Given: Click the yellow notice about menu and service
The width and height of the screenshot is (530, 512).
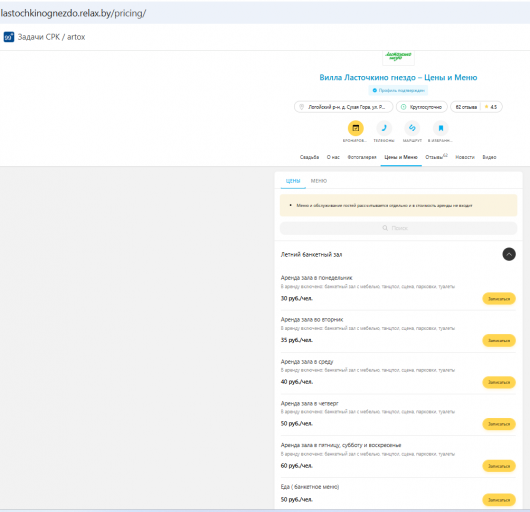Looking at the screenshot, I should pyautogui.click(x=398, y=205).
